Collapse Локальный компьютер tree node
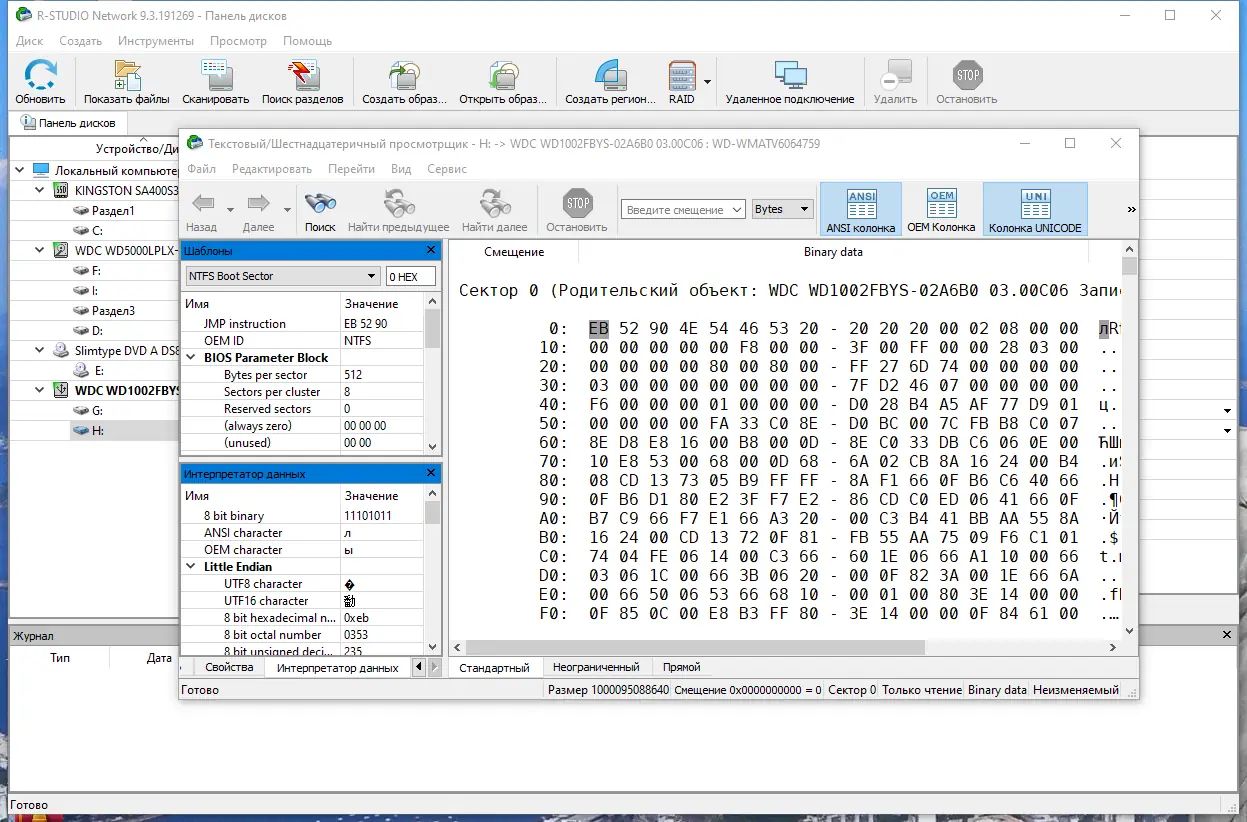Screen dimensions: 1247x822 (x=19, y=170)
